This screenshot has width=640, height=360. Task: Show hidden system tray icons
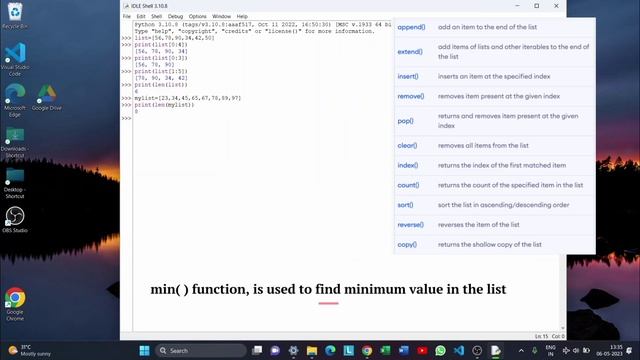coord(521,351)
